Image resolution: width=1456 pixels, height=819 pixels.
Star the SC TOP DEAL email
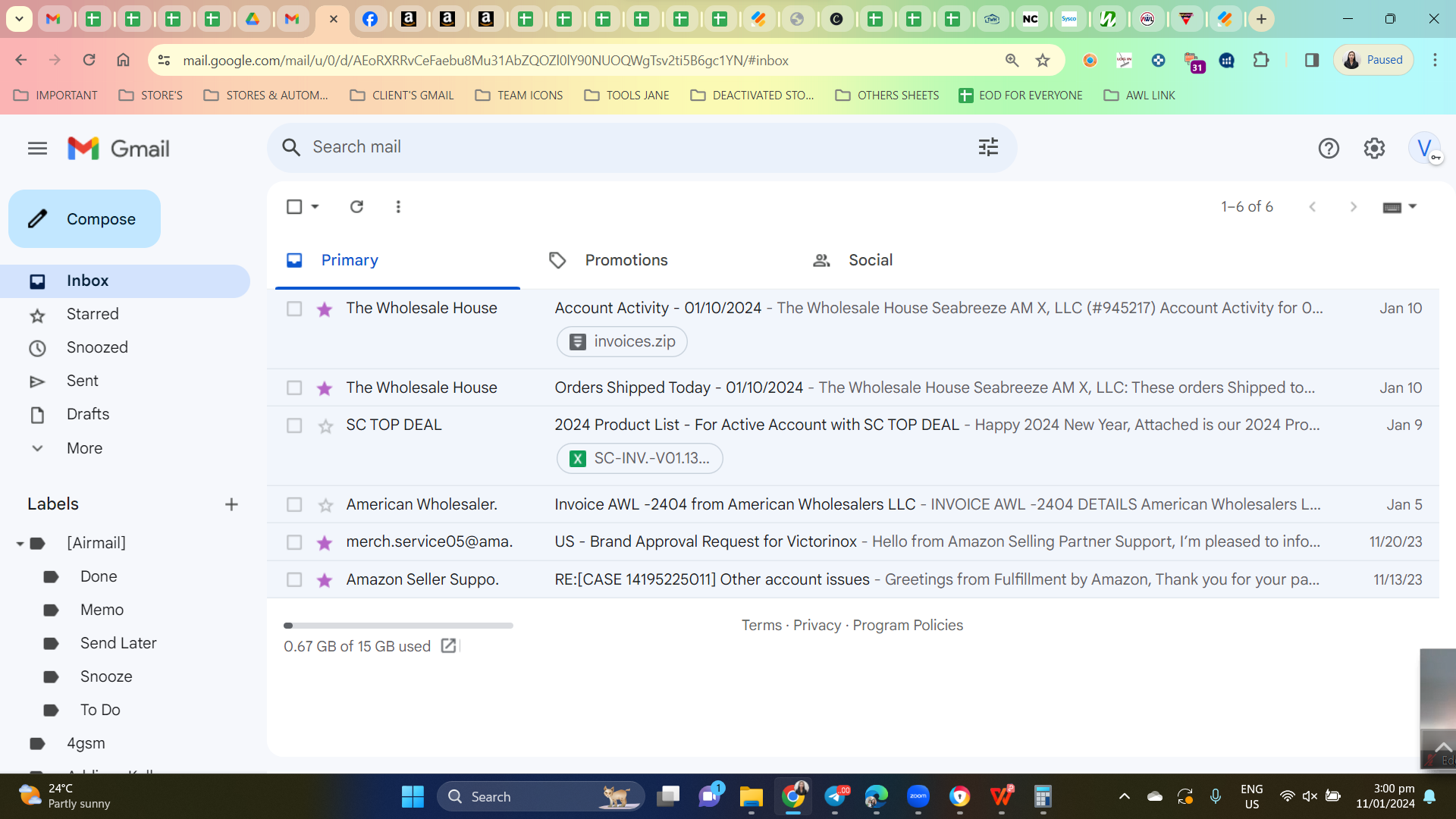325,426
